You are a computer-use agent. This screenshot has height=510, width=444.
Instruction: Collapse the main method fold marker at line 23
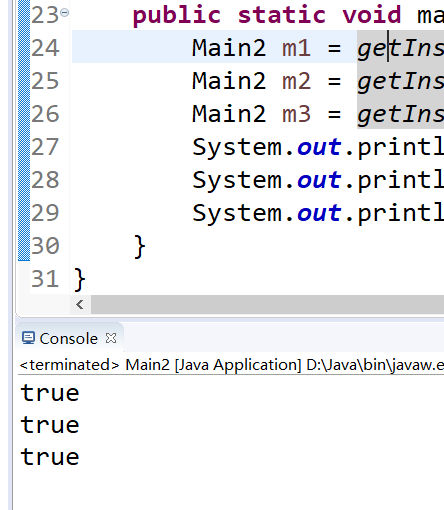(x=65, y=13)
